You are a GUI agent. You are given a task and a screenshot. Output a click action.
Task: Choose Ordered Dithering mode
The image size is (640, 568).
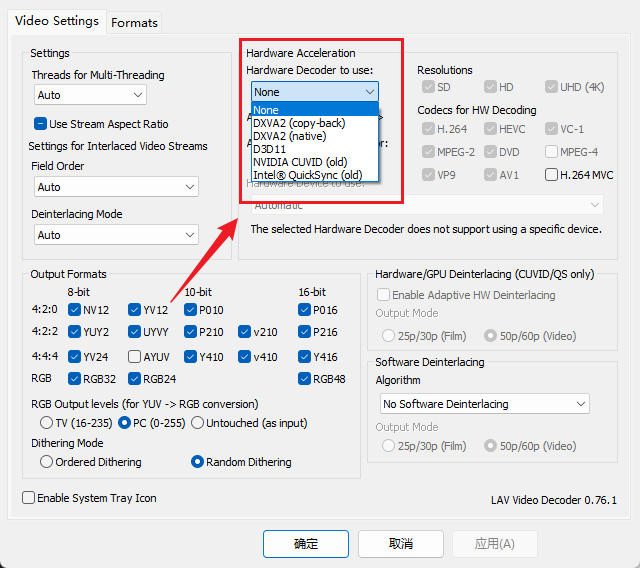click(47, 462)
